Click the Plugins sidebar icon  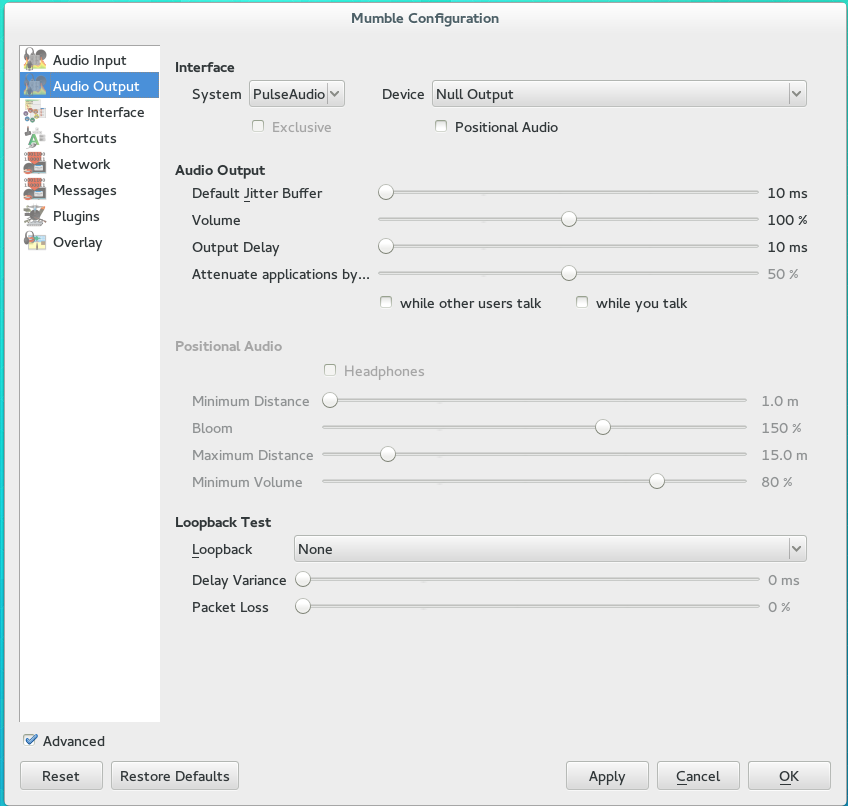coord(35,216)
